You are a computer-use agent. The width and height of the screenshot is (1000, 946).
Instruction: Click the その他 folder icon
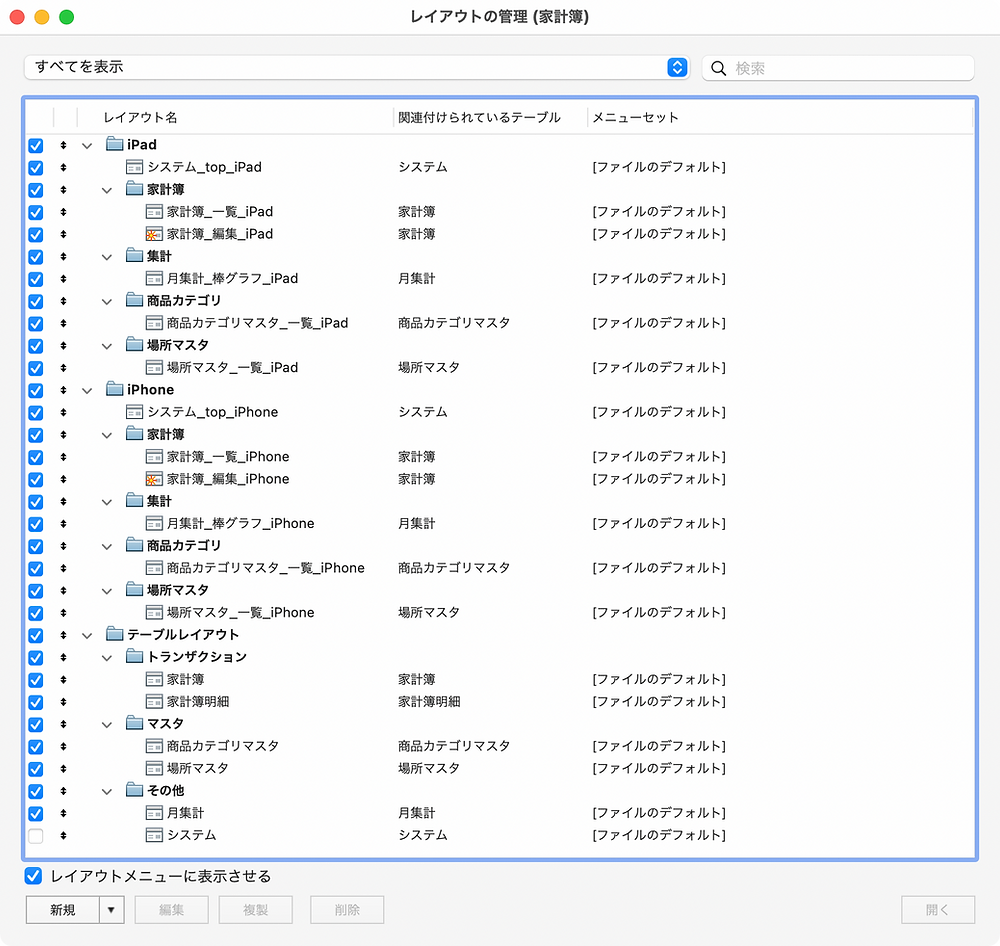(134, 790)
